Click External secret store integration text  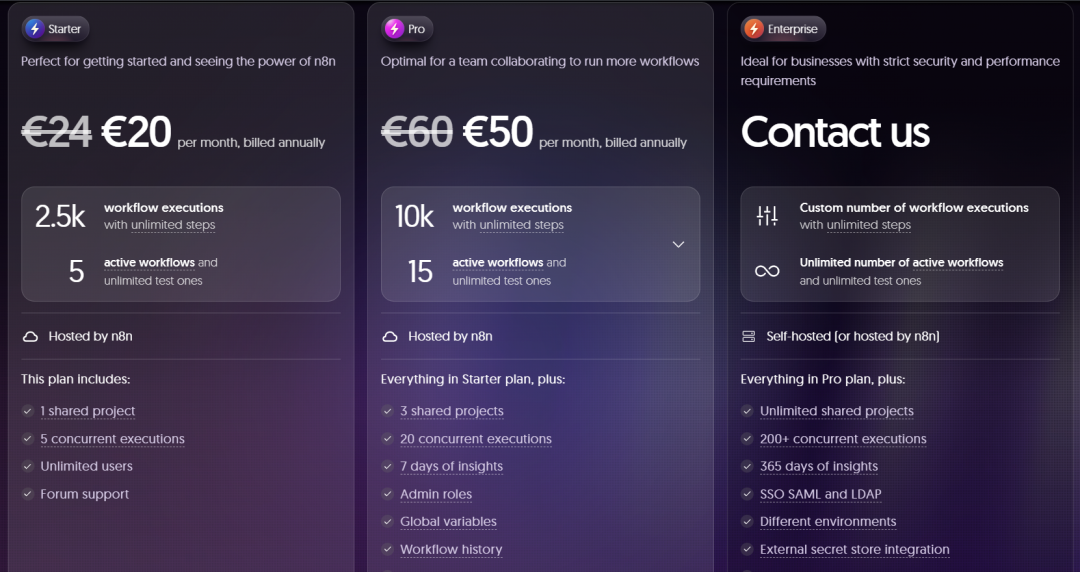pyautogui.click(x=855, y=549)
